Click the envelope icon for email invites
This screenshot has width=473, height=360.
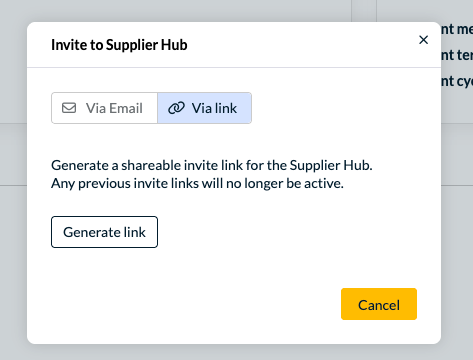69,108
